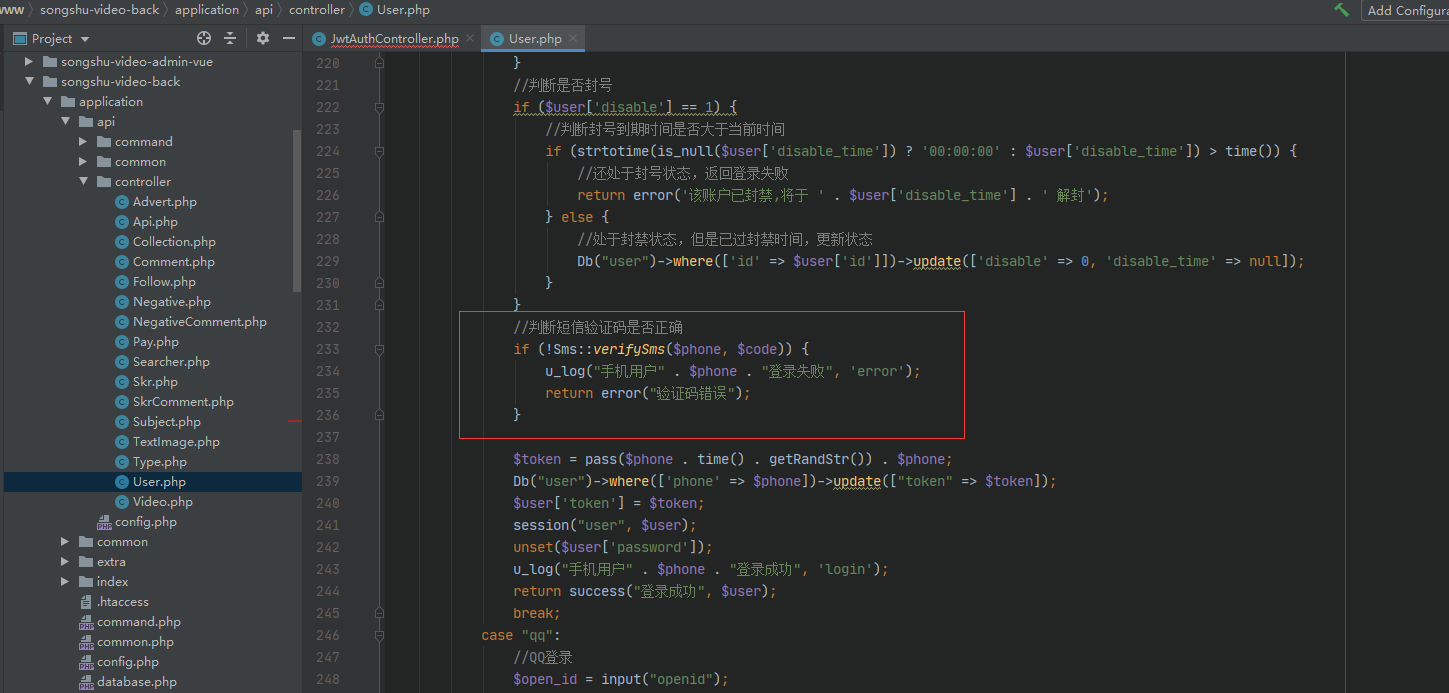Expand the command folder under api

(x=83, y=142)
